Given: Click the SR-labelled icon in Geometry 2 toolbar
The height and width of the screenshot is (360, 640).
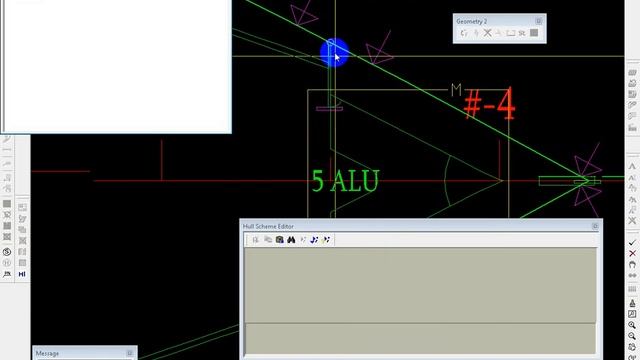Looking at the screenshot, I should (x=522, y=33).
